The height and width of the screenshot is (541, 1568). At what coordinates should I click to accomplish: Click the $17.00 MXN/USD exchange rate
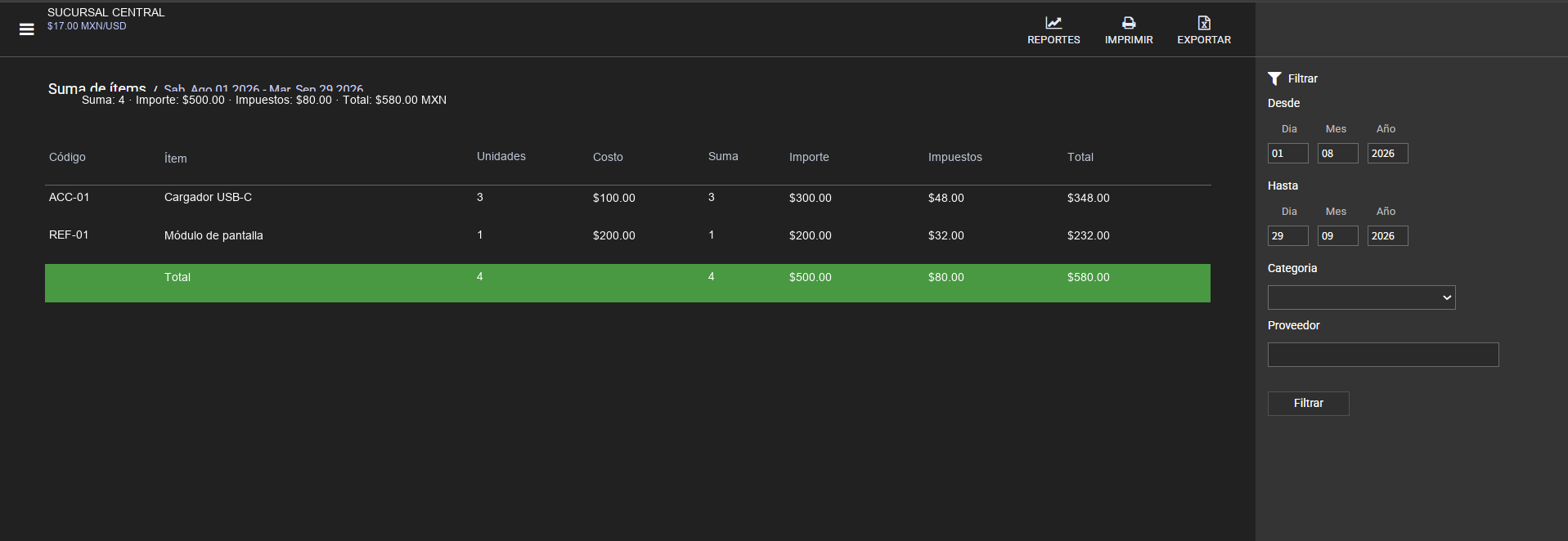87,26
